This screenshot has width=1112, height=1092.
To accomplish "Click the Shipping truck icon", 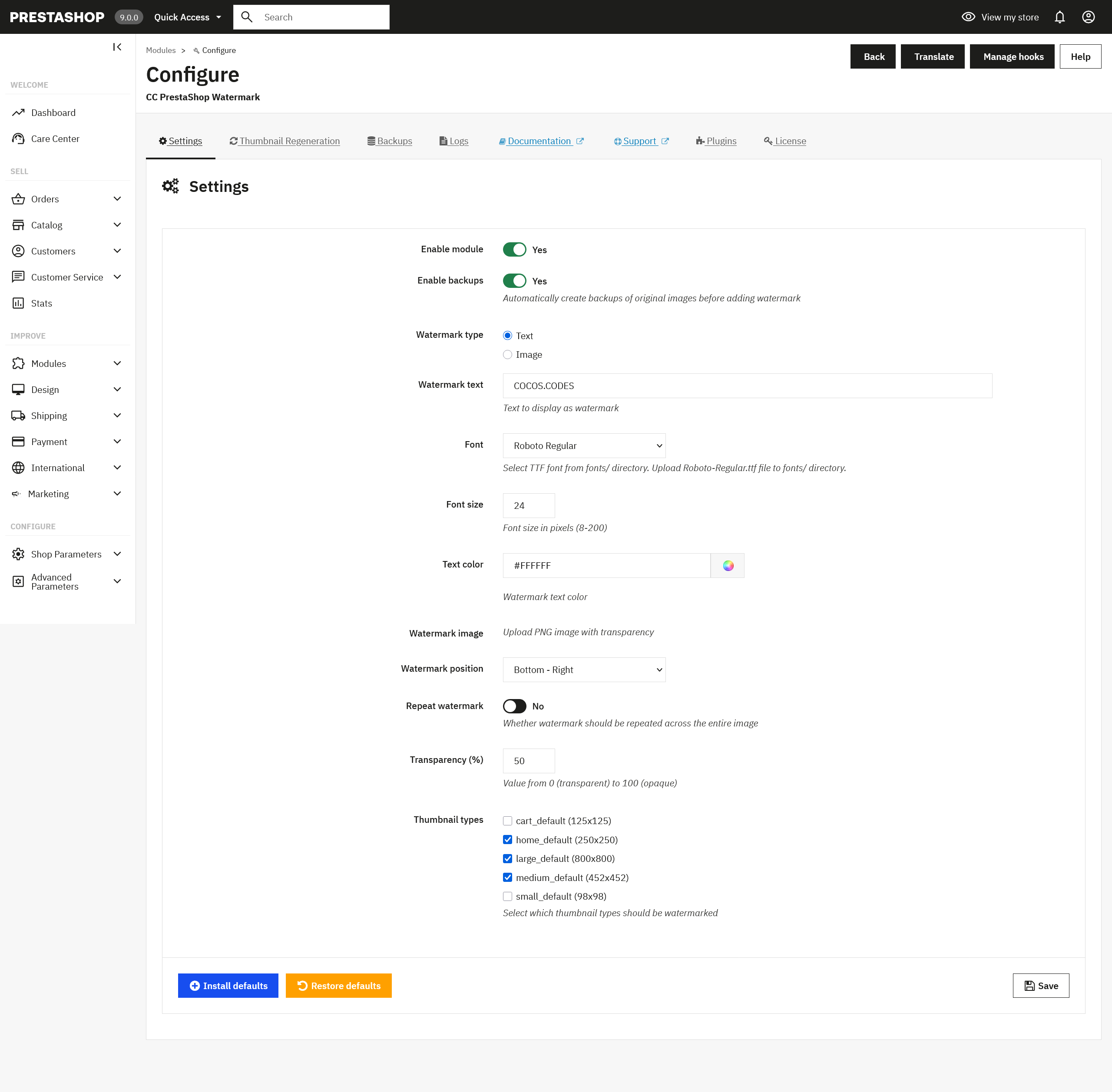I will (x=18, y=416).
